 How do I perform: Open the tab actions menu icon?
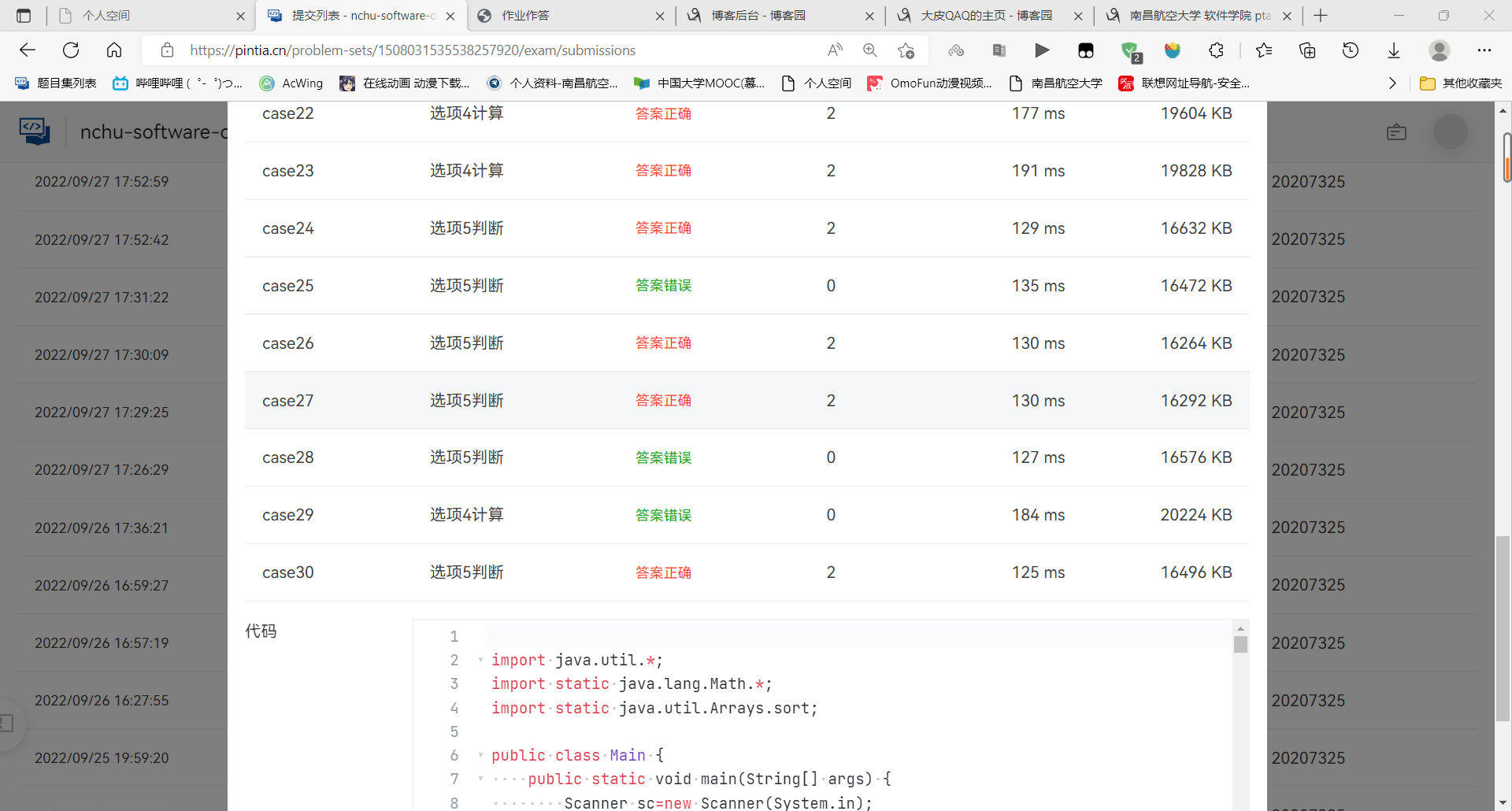pos(24,16)
